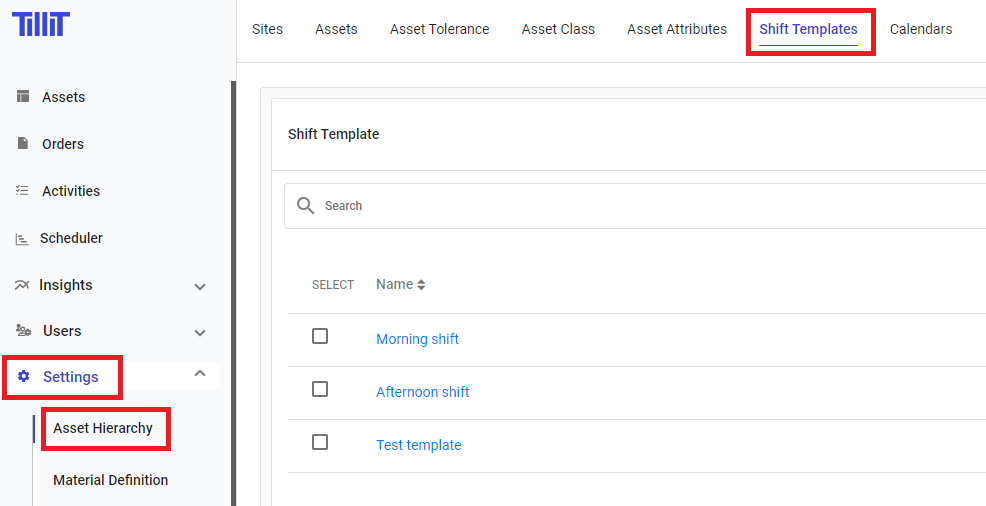The height and width of the screenshot is (506, 986).
Task: Expand the Insights menu chevron
Action: (x=200, y=286)
